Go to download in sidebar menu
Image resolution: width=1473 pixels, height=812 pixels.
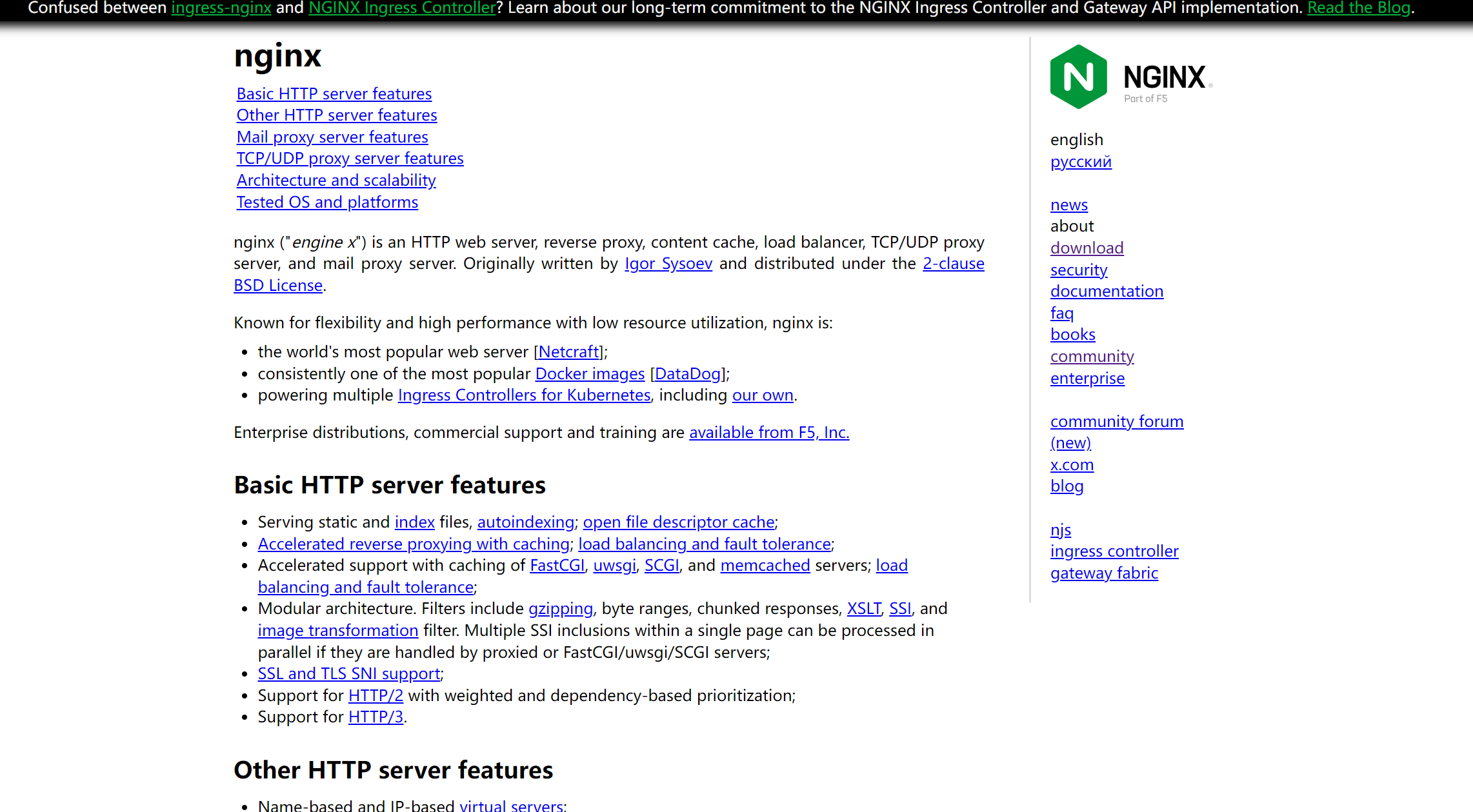point(1087,248)
